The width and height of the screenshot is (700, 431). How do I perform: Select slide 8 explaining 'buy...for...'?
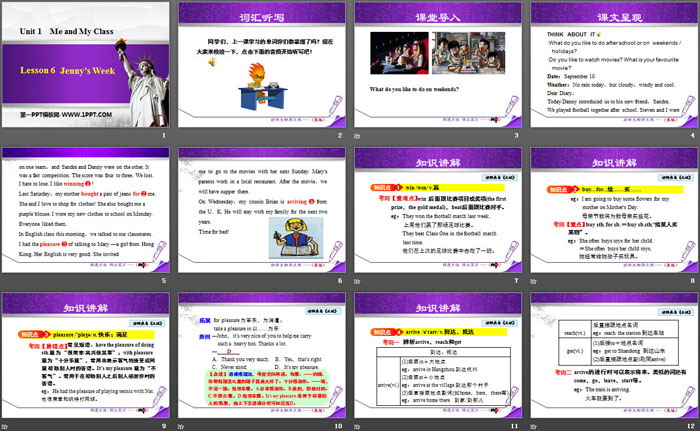(x=614, y=210)
